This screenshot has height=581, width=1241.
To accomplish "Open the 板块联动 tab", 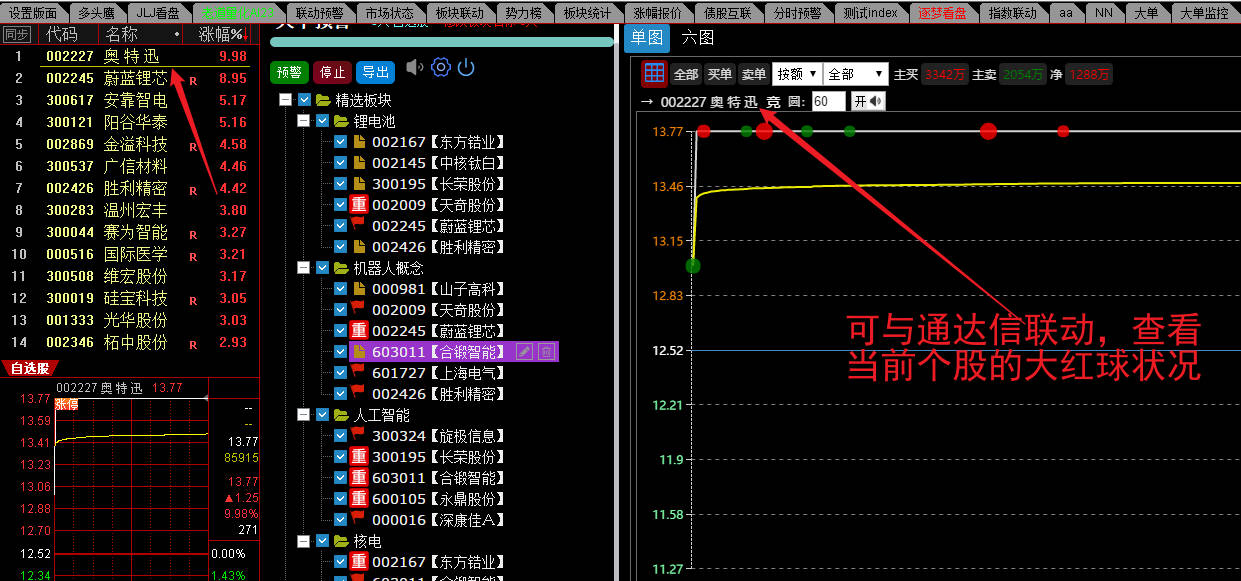I will pos(459,12).
